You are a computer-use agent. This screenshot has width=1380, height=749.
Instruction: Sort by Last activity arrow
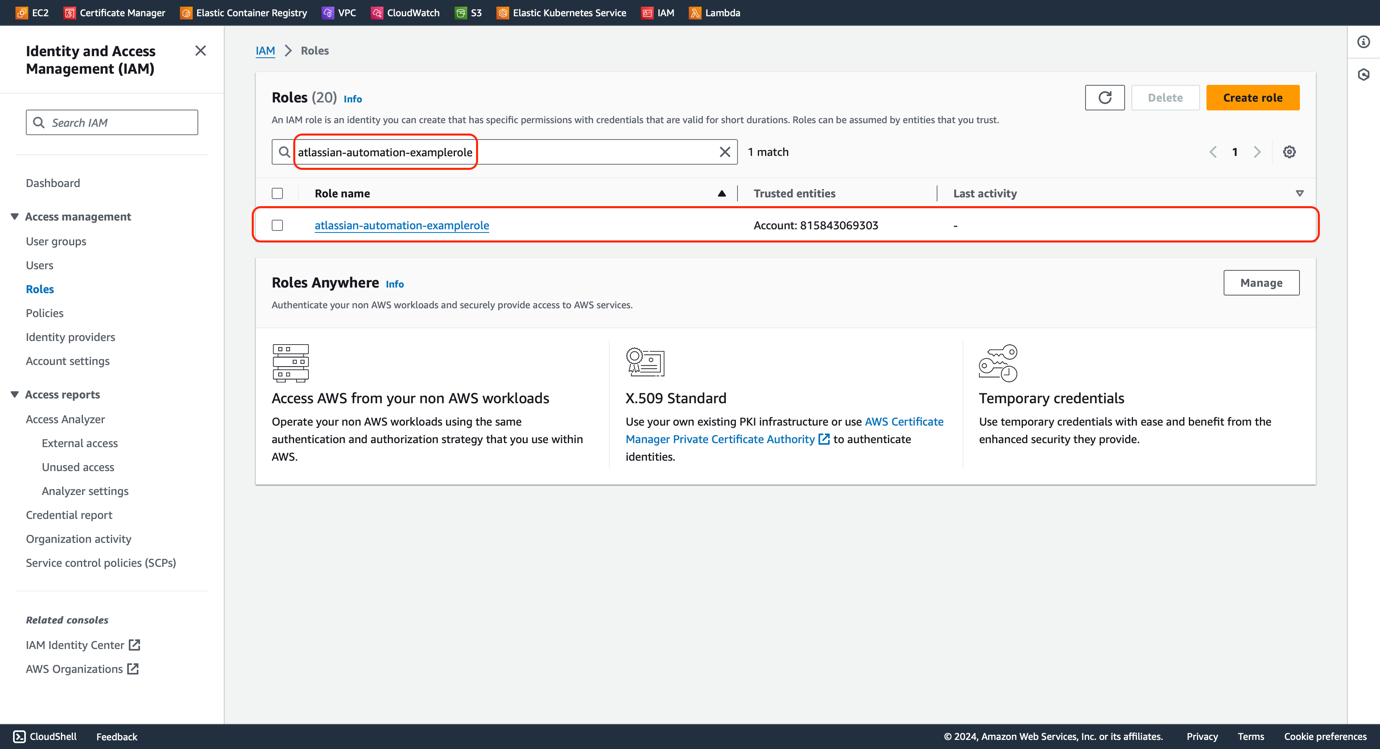pos(1300,194)
